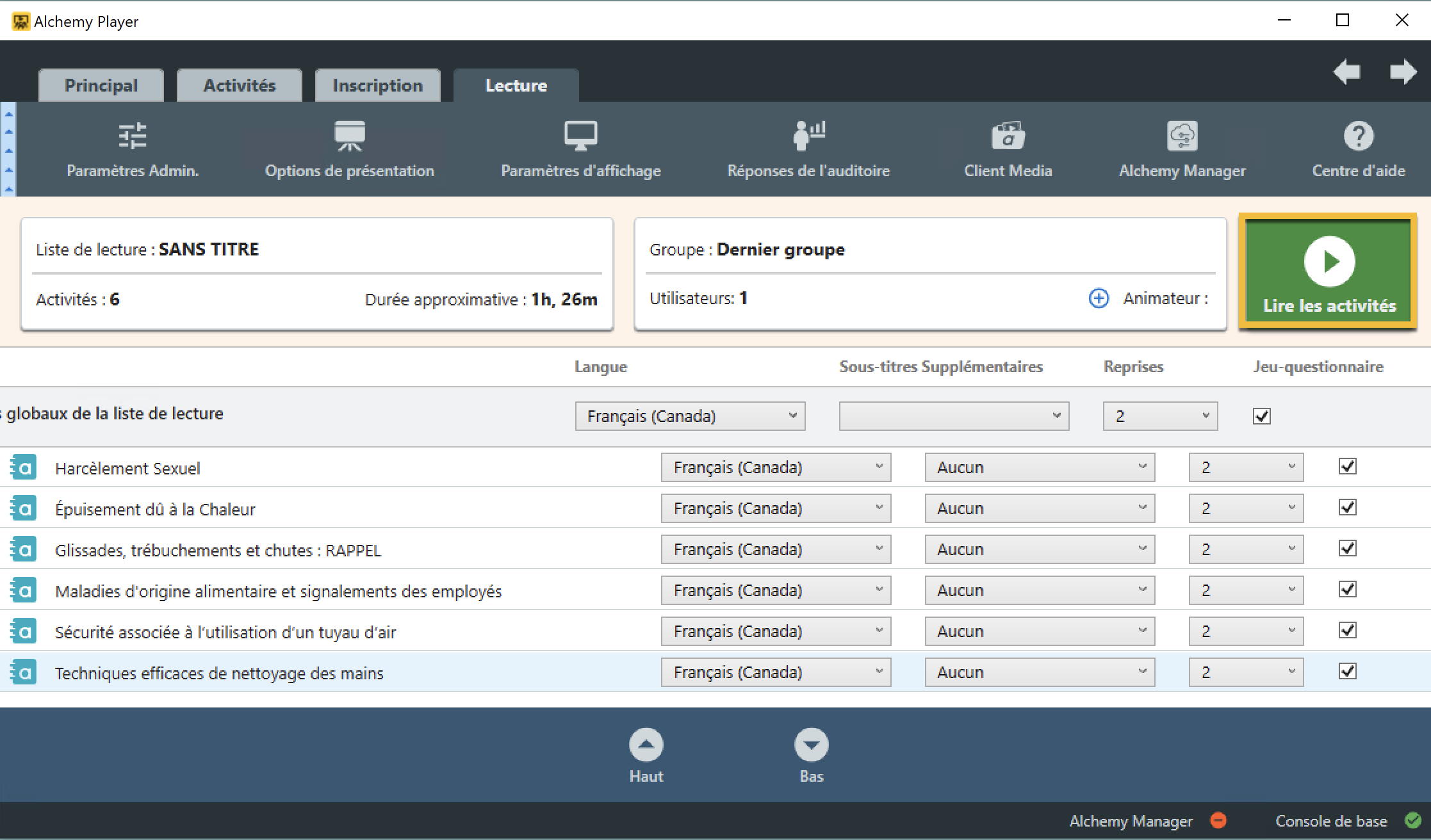The height and width of the screenshot is (840, 1431).
Task: Switch to the Activités tab
Action: point(239,86)
